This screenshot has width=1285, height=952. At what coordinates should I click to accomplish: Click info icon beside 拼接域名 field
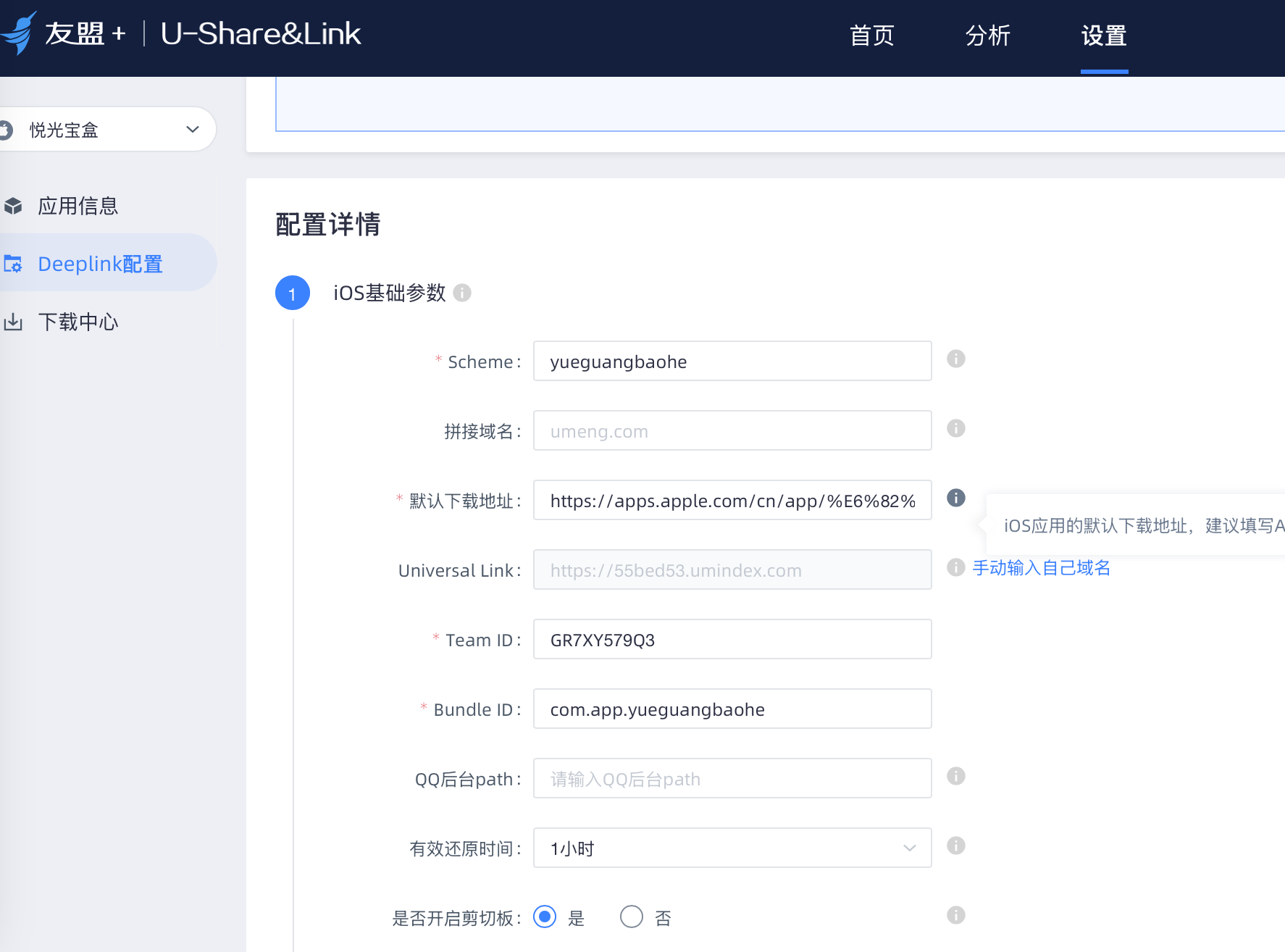pos(956,429)
